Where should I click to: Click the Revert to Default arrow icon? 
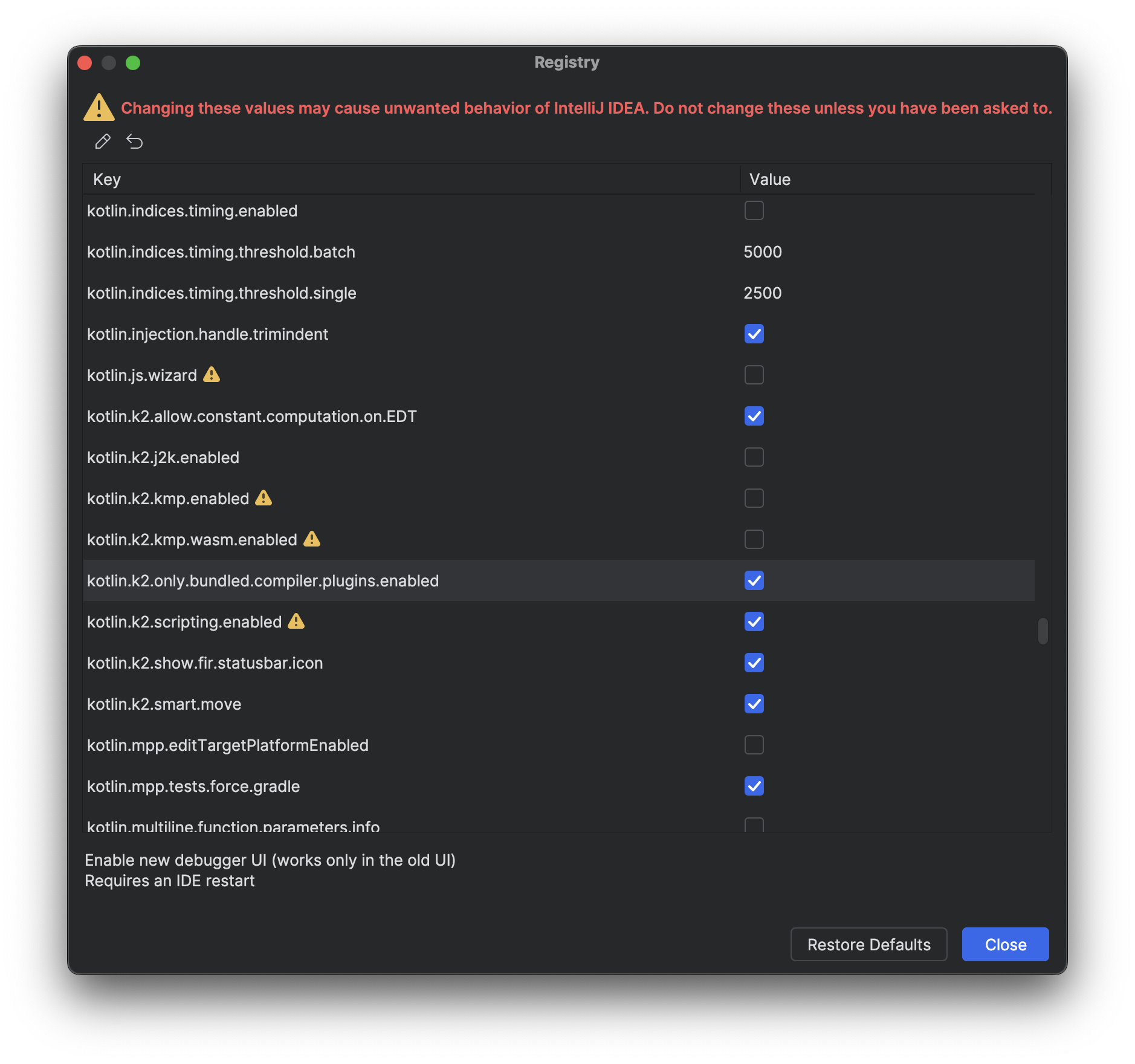tap(134, 141)
